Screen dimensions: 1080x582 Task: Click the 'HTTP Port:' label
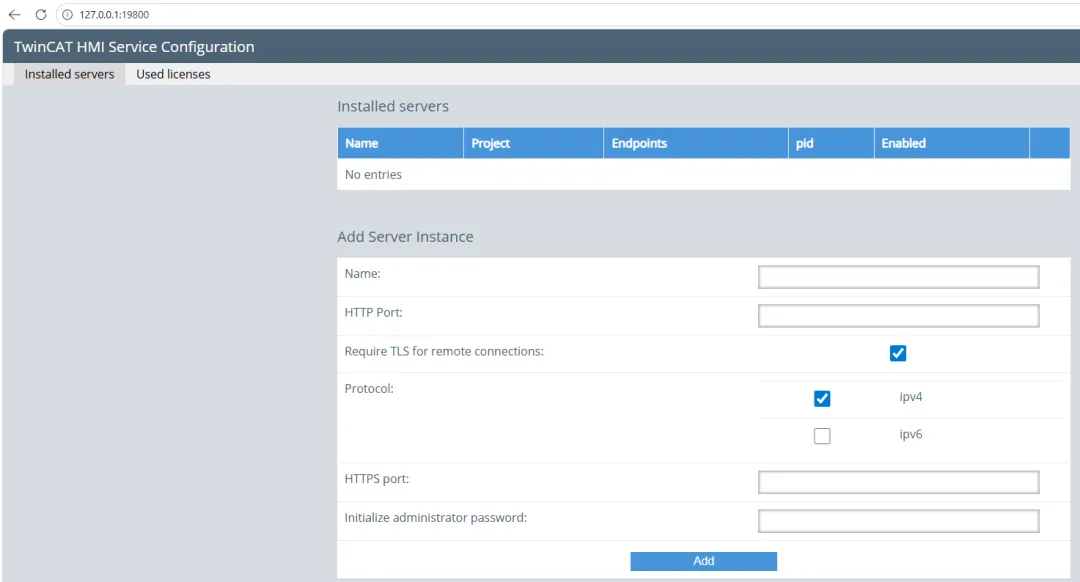coord(373,312)
